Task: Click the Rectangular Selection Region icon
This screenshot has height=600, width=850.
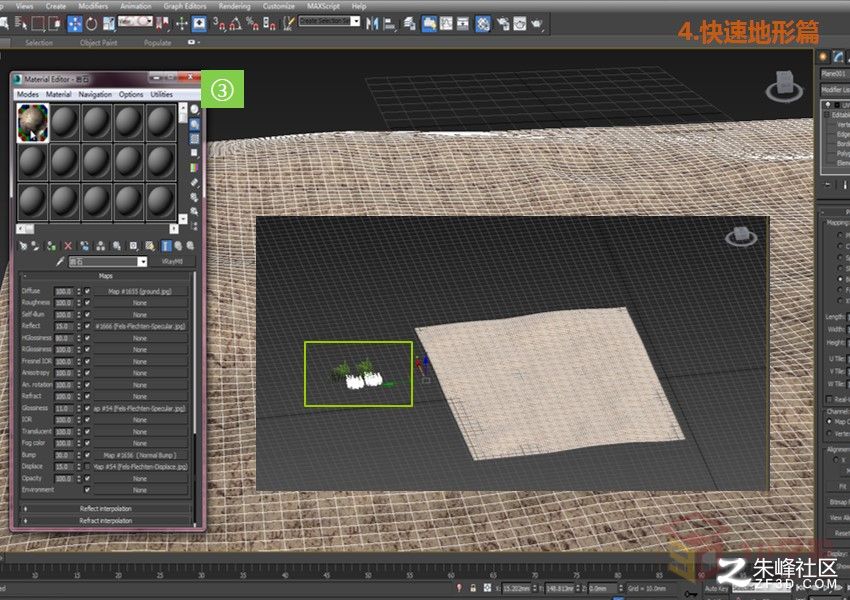Action: 37,23
